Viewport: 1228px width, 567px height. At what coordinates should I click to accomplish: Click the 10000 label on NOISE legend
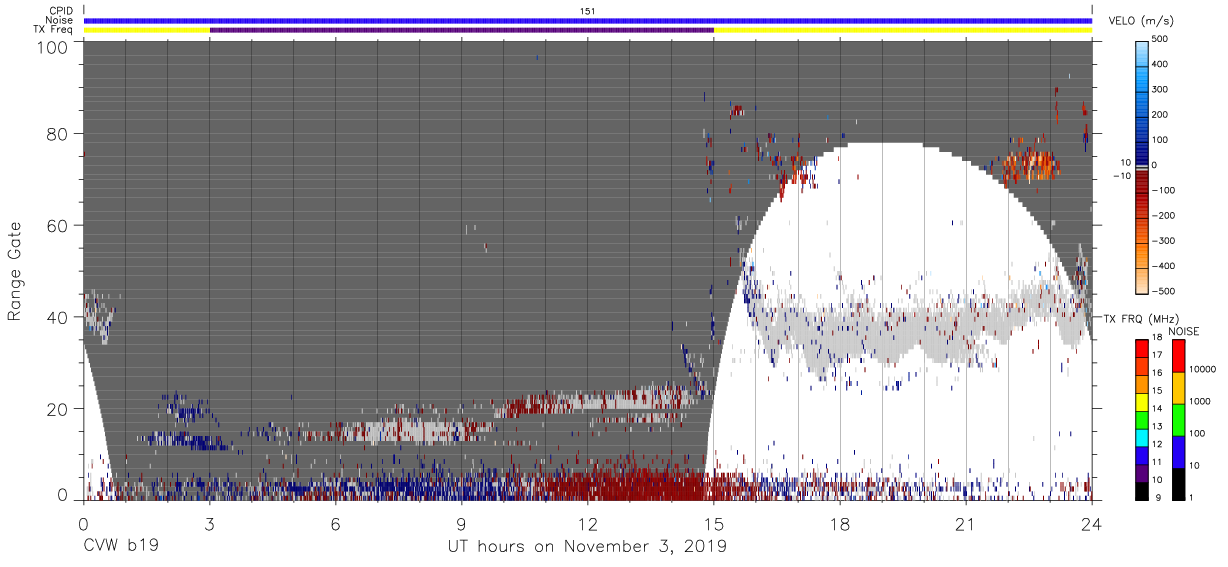pos(1202,369)
